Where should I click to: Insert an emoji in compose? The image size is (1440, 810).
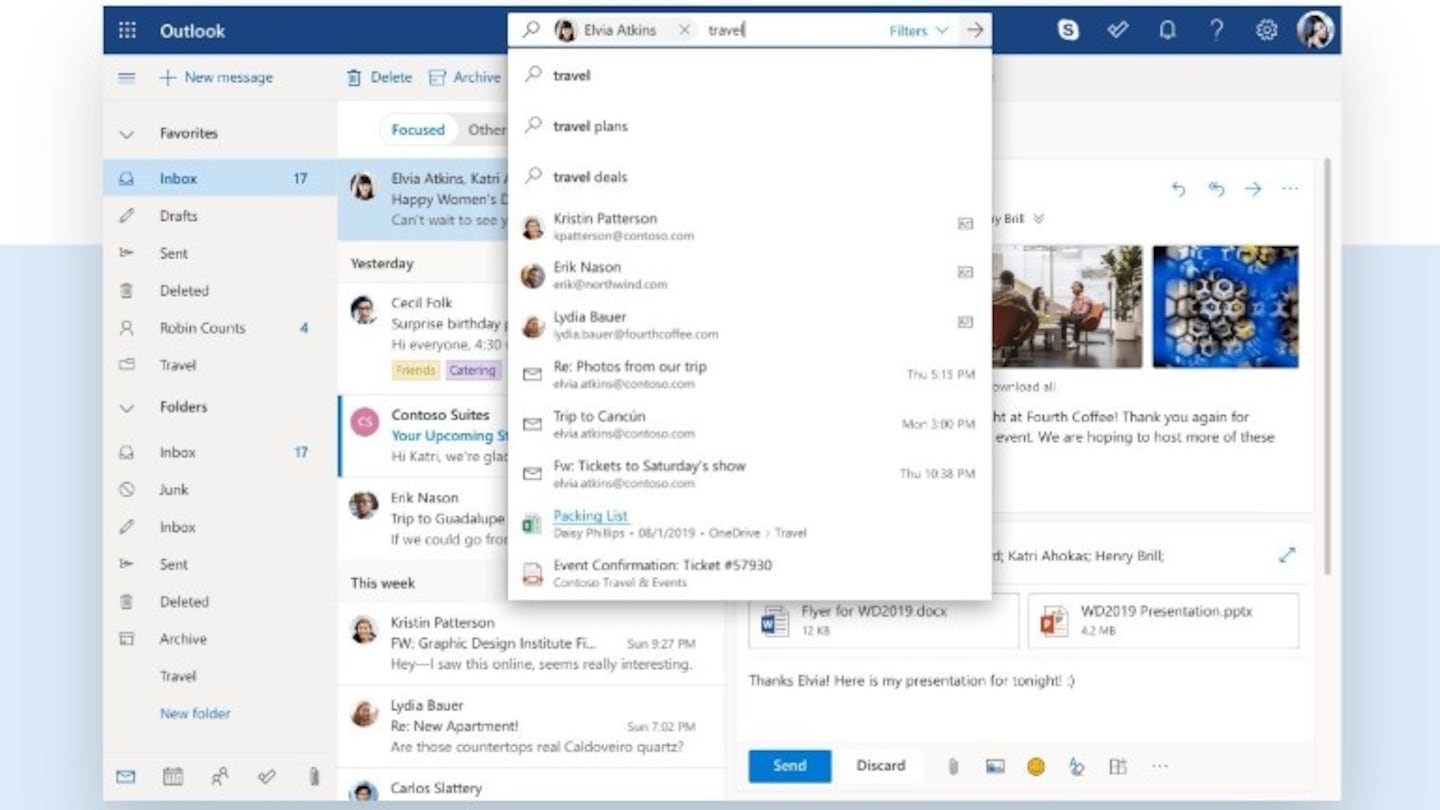pyautogui.click(x=1036, y=767)
